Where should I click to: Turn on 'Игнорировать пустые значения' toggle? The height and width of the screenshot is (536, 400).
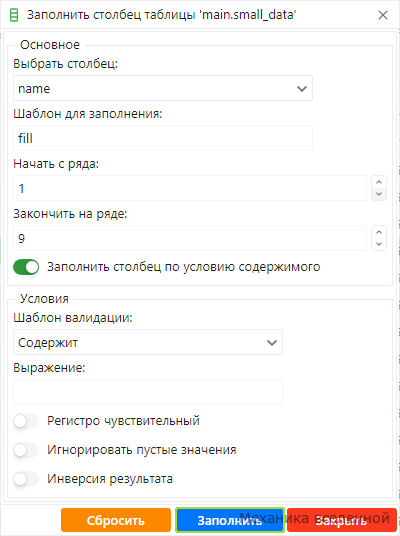[26, 450]
